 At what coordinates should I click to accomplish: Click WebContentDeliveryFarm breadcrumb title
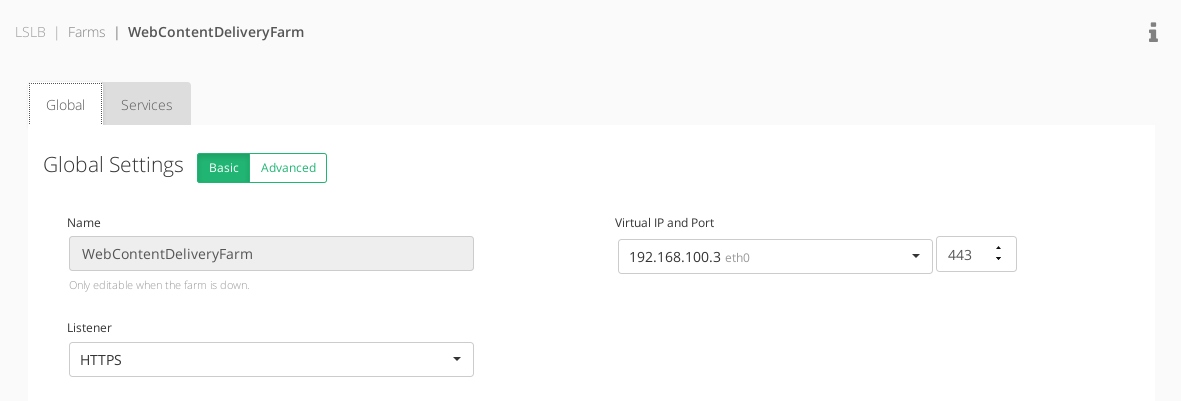pyautogui.click(x=216, y=32)
